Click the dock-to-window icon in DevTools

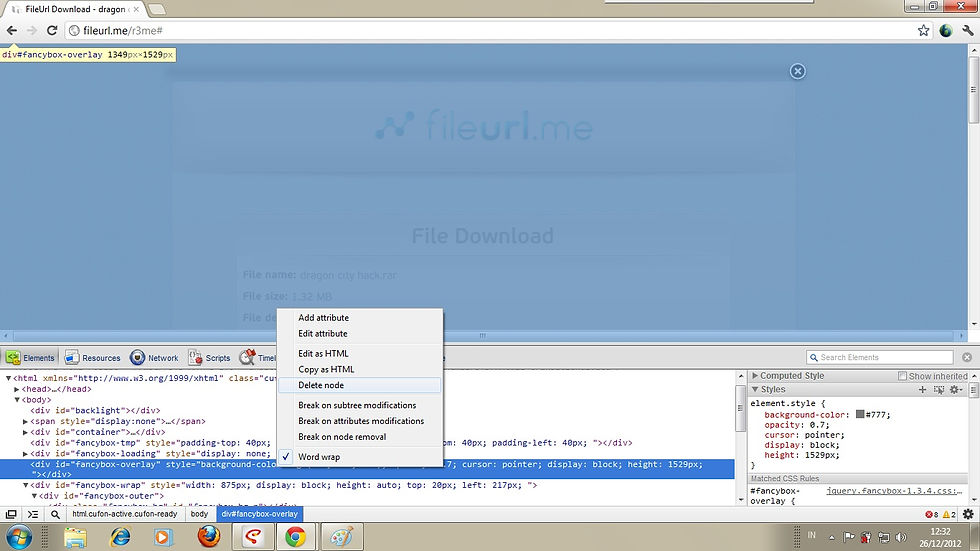(x=11, y=514)
